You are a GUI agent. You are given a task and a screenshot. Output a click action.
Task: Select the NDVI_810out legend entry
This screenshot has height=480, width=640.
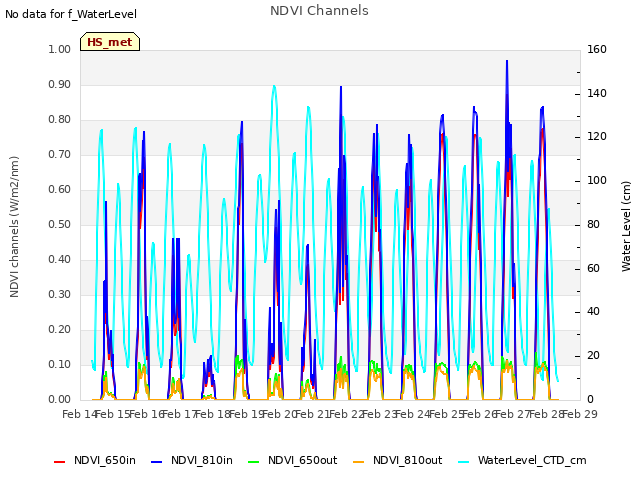pyautogui.click(x=398, y=461)
